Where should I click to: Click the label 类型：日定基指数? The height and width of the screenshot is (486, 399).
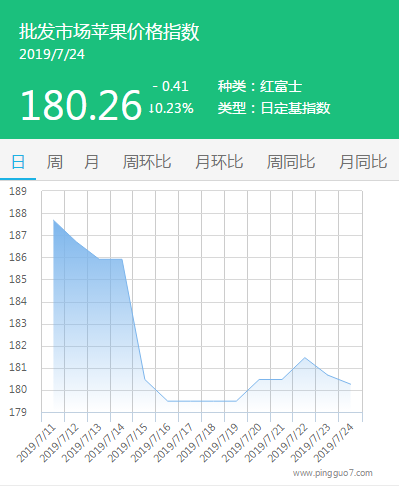(x=274, y=108)
